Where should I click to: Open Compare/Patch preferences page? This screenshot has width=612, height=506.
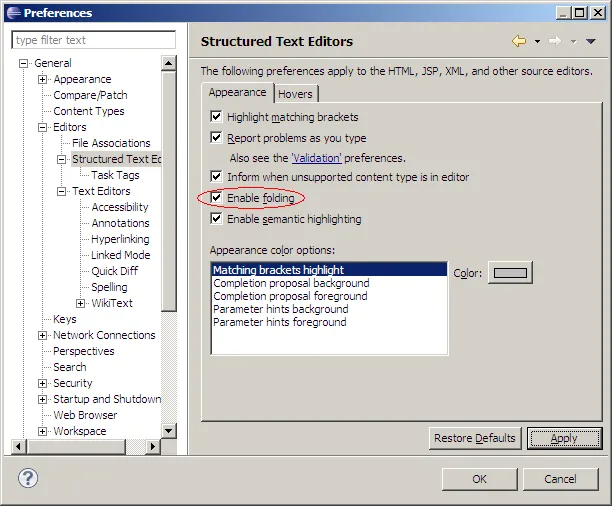point(90,95)
